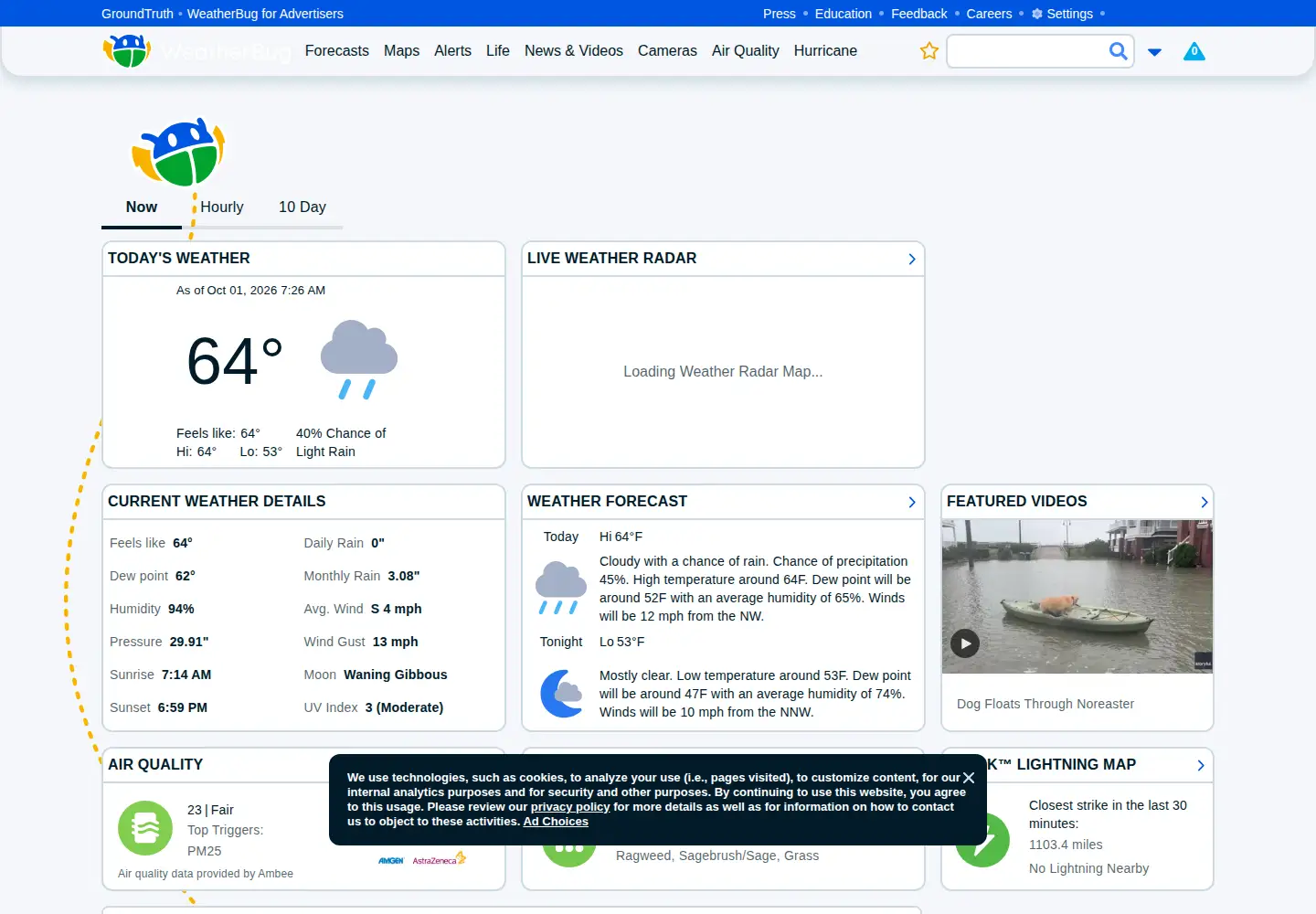Open the privacy policy link
1316x914 pixels.
[x=570, y=807]
